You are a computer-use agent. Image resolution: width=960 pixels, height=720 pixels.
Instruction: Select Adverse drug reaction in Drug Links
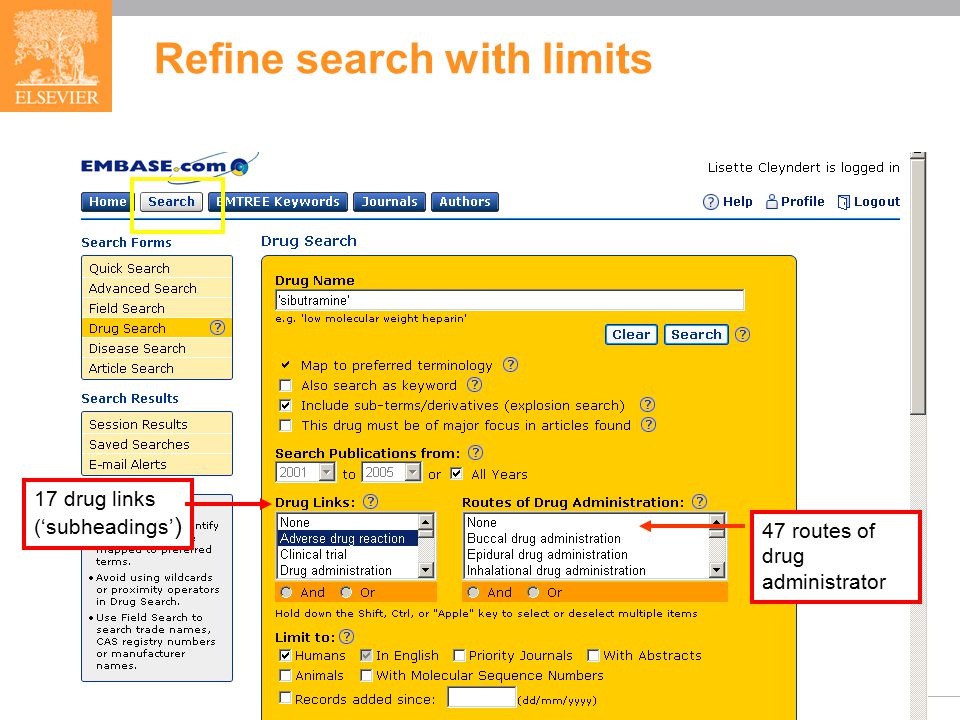[x=348, y=538]
